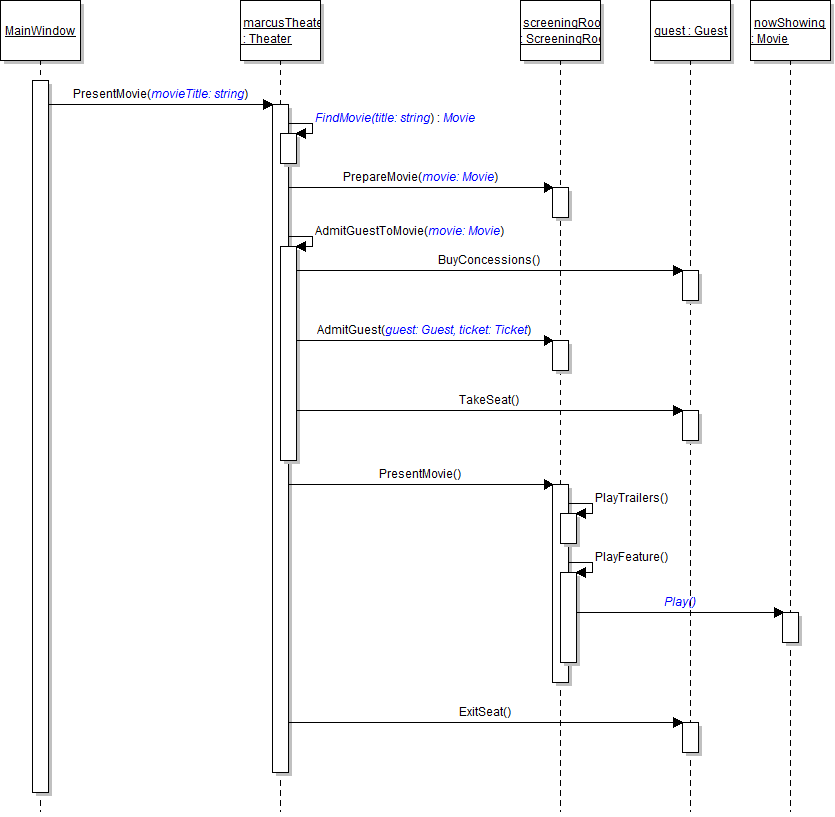Select the ExitSeat() message label
This screenshot has width=835, height=817.
(x=485, y=712)
